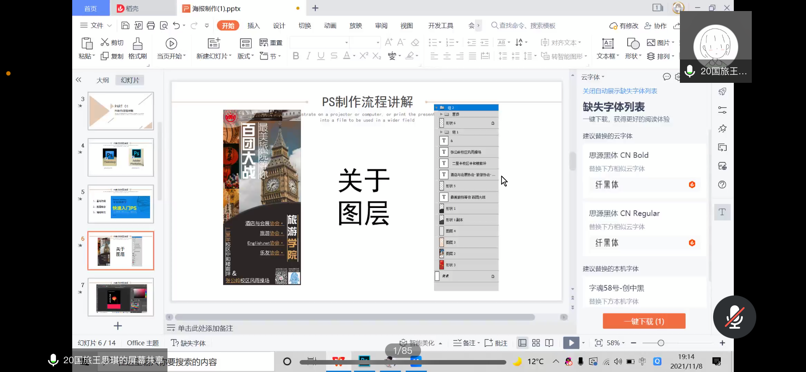Toggle Bold formatting button
Viewport: 806px width, 372px height.
pos(296,56)
